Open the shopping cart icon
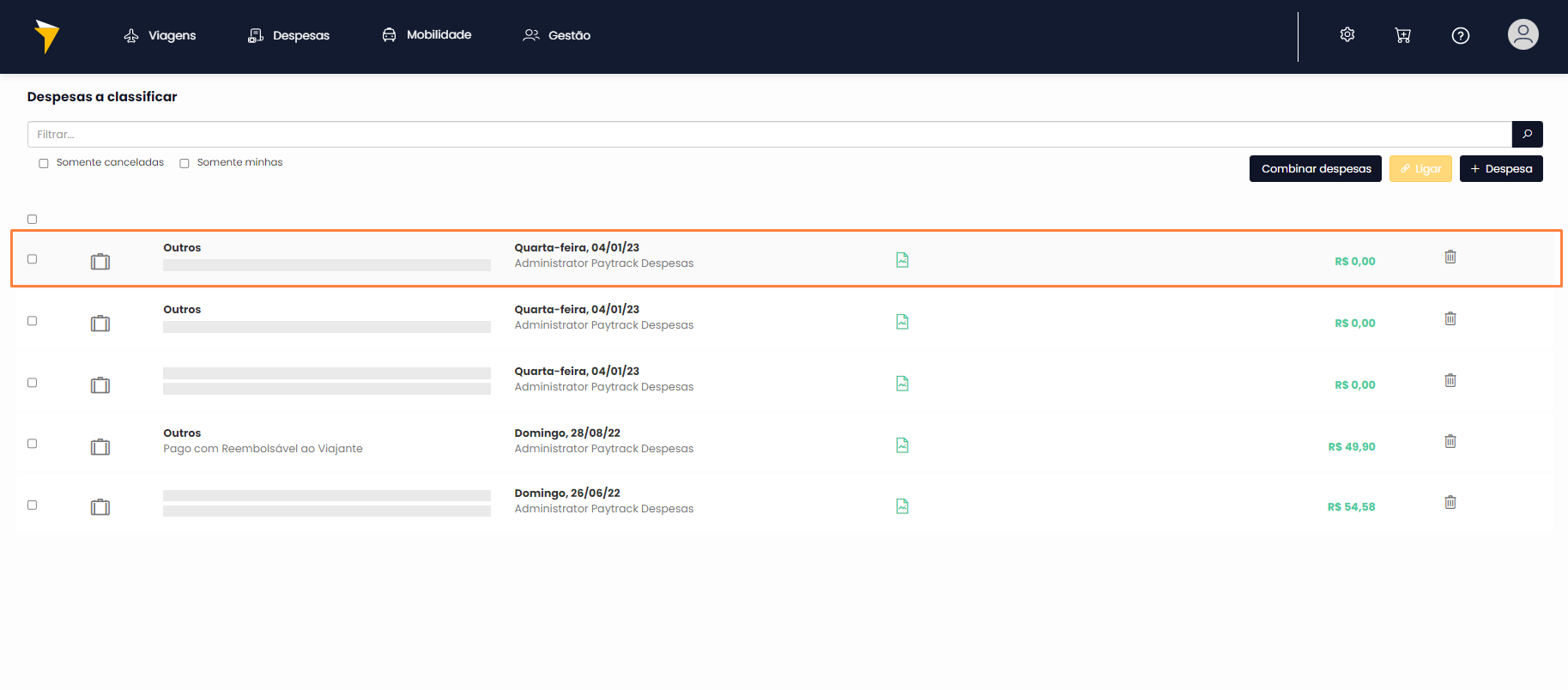Screen dimensions: 1568x690 [1403, 35]
